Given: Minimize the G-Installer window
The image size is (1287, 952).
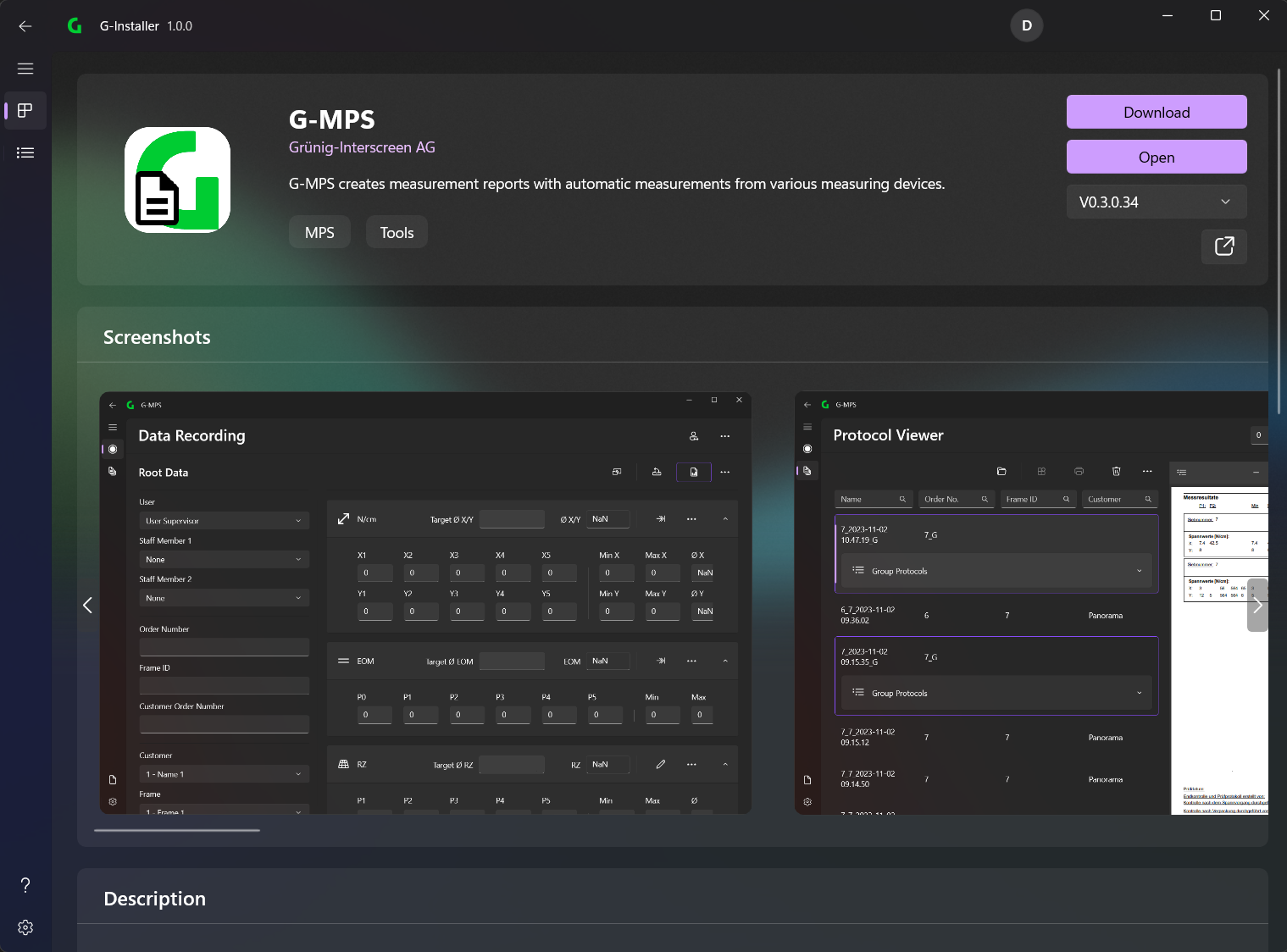Looking at the screenshot, I should tap(1168, 15).
